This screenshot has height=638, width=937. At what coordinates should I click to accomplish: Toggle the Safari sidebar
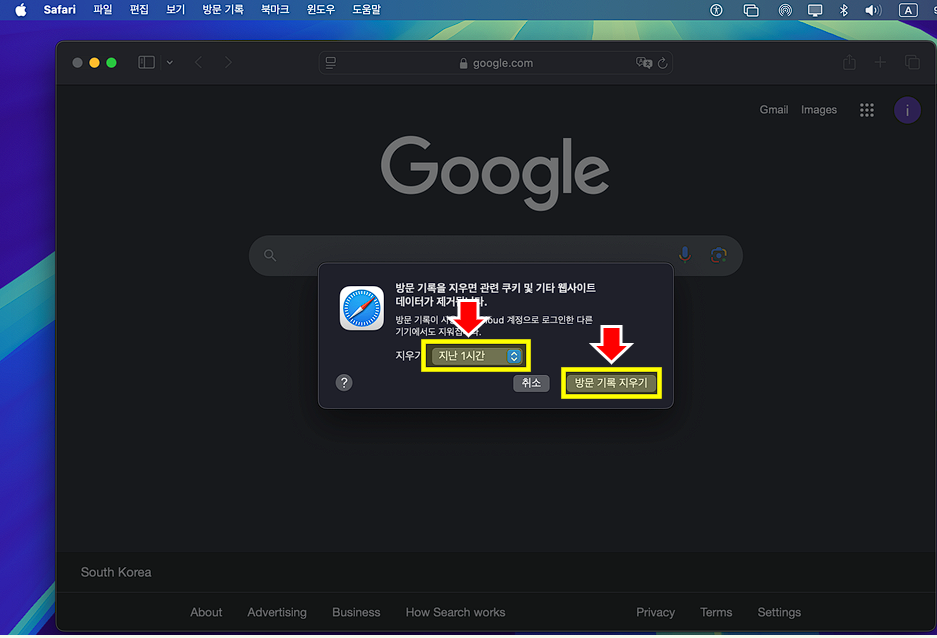tap(146, 62)
